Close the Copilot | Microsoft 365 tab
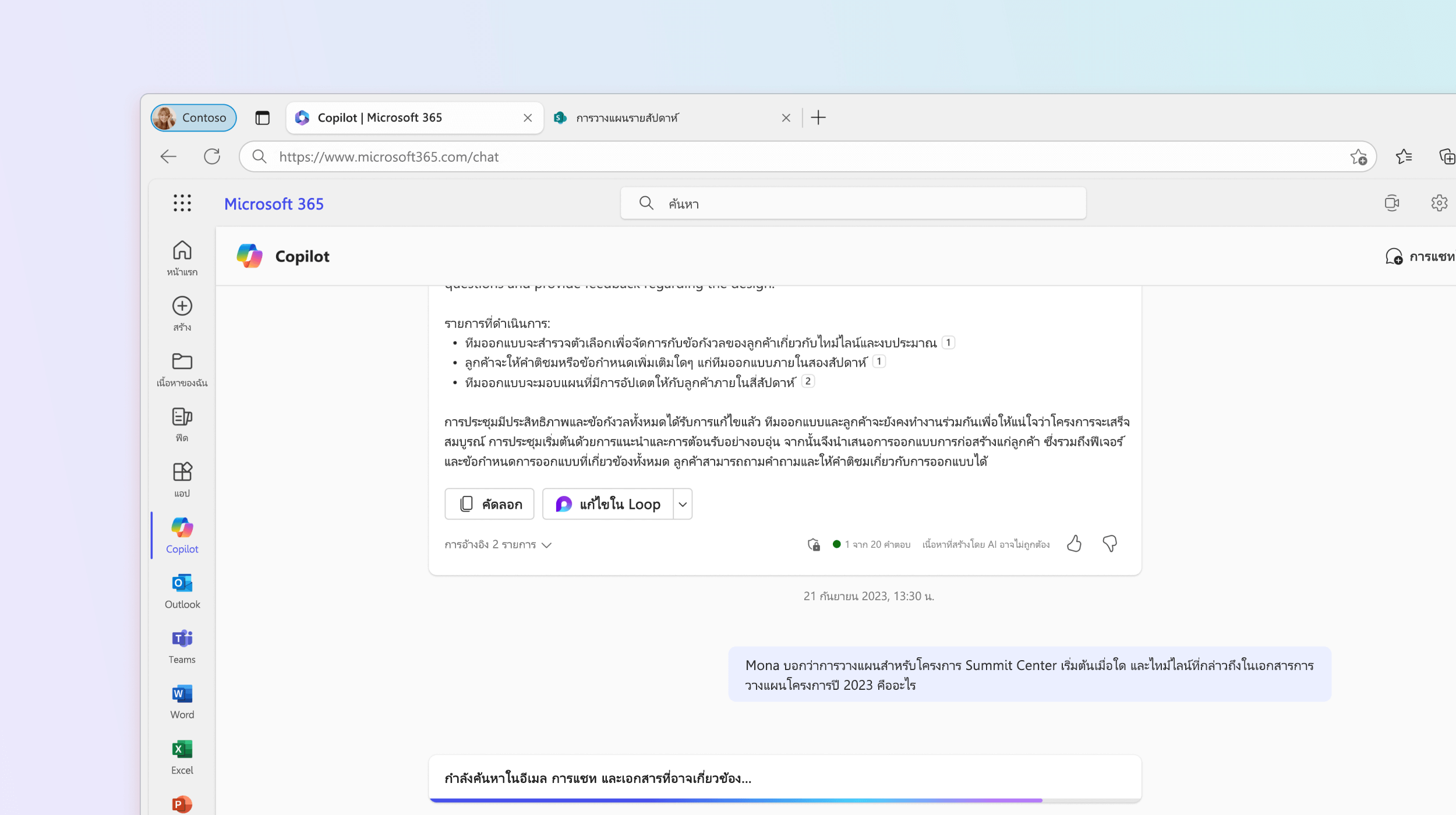1456x815 pixels. [x=528, y=118]
